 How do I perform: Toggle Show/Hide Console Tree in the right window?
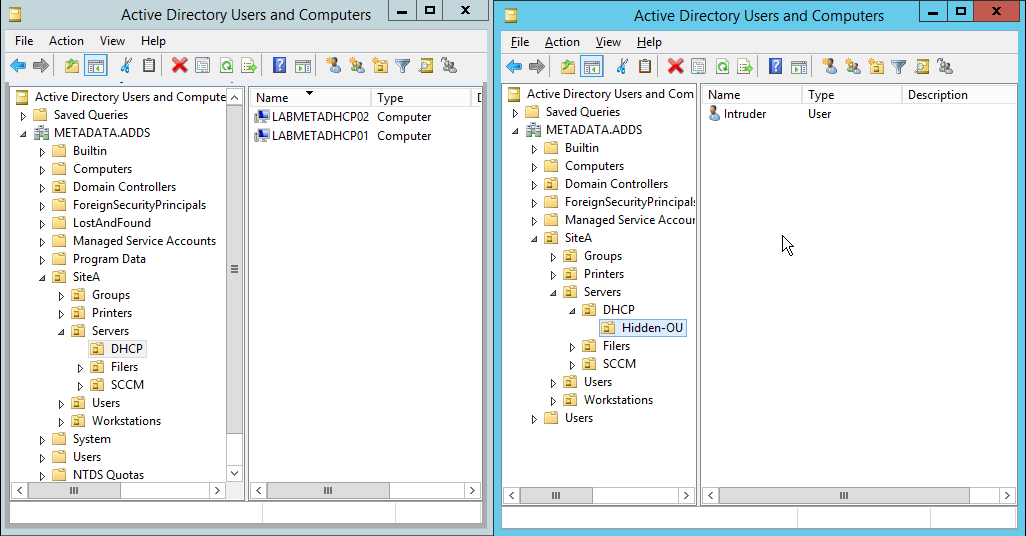tap(592, 66)
